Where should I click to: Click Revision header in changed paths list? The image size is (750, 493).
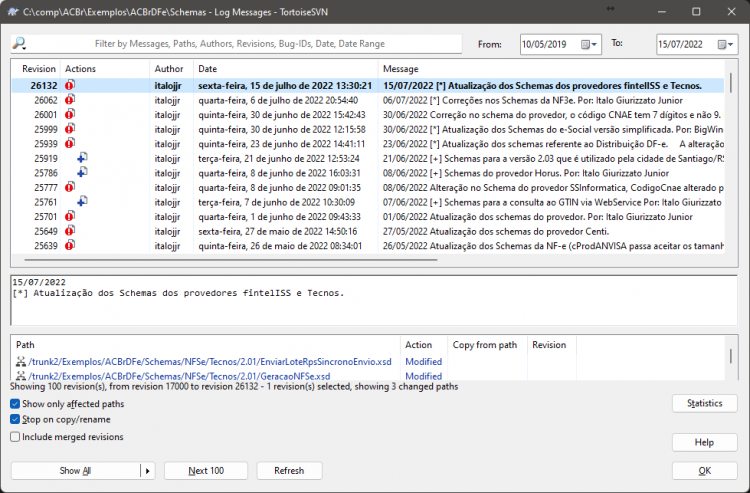tap(551, 345)
